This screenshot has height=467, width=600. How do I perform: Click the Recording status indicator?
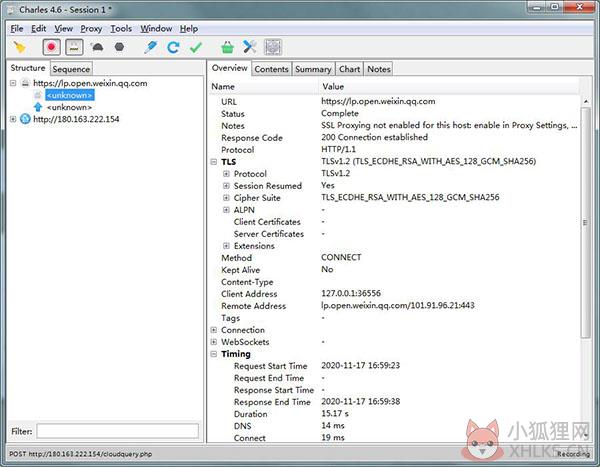573,454
